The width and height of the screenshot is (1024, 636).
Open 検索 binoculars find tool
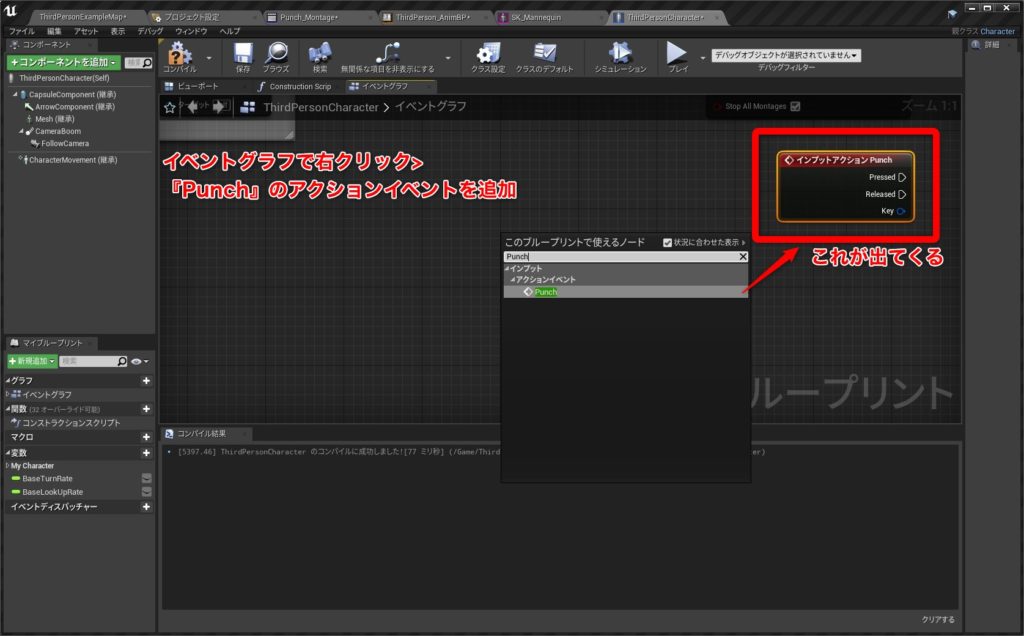pyautogui.click(x=319, y=54)
